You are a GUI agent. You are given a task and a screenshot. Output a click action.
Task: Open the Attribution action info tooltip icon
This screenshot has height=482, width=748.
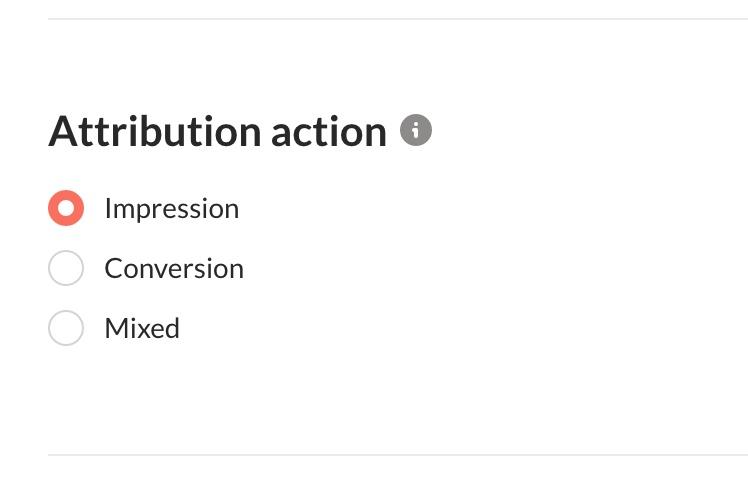tap(416, 130)
